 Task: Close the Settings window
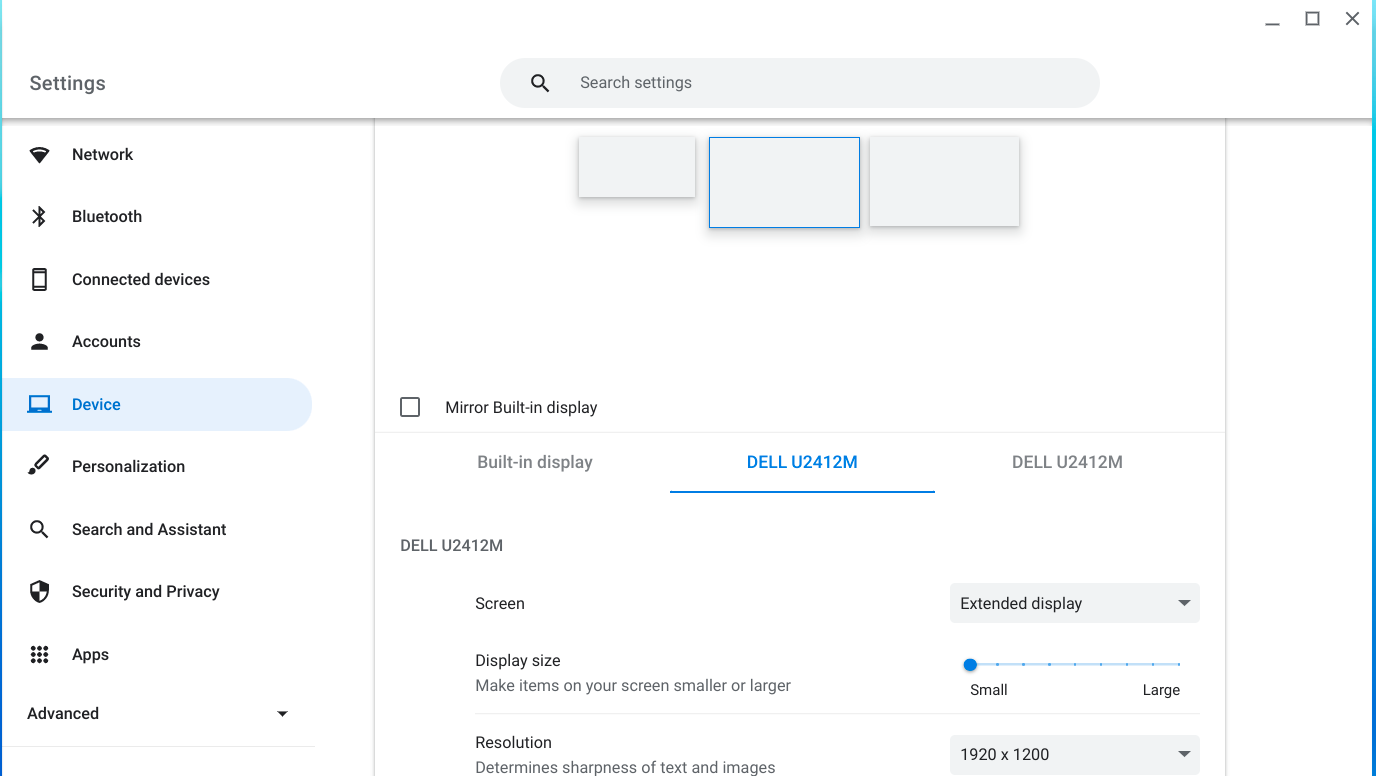click(x=1352, y=19)
